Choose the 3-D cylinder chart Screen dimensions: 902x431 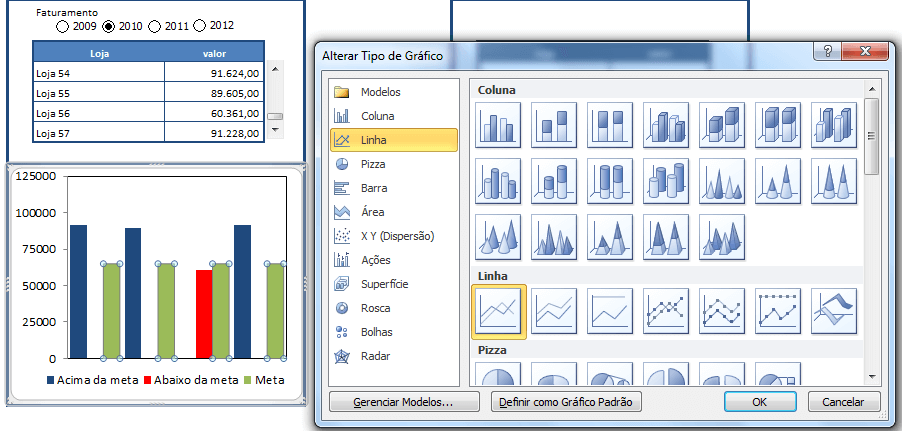(x=666, y=181)
